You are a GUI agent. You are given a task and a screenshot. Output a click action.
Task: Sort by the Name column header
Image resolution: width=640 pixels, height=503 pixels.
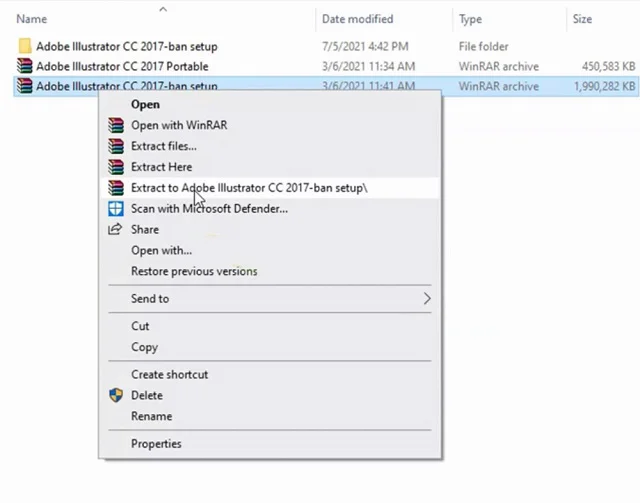(31, 19)
